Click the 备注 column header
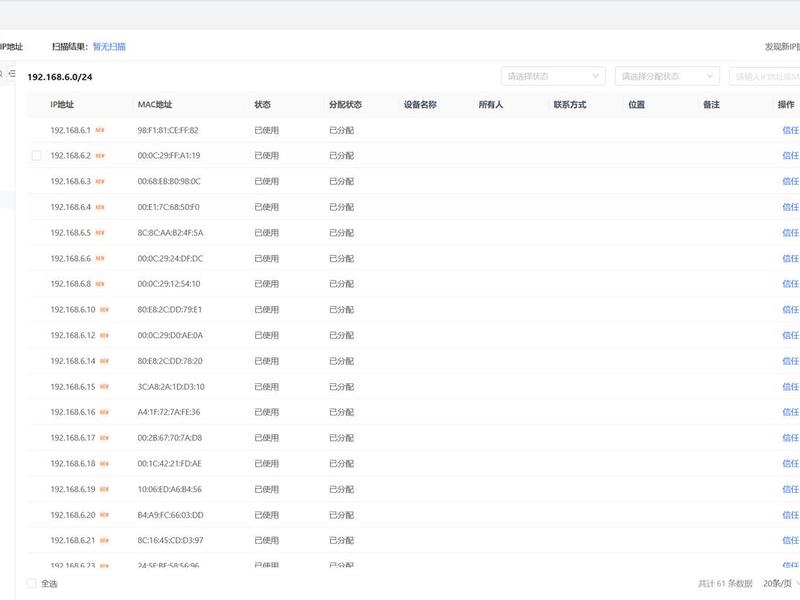Image resolution: width=800 pixels, height=600 pixels. [x=711, y=104]
